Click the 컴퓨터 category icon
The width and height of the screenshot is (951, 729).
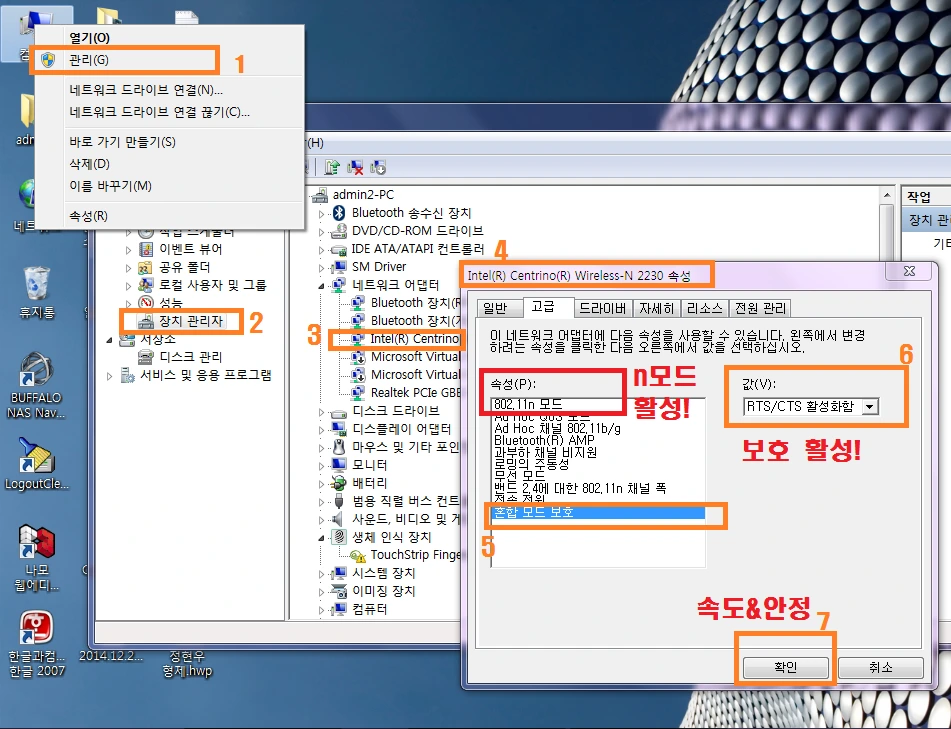[x=338, y=609]
